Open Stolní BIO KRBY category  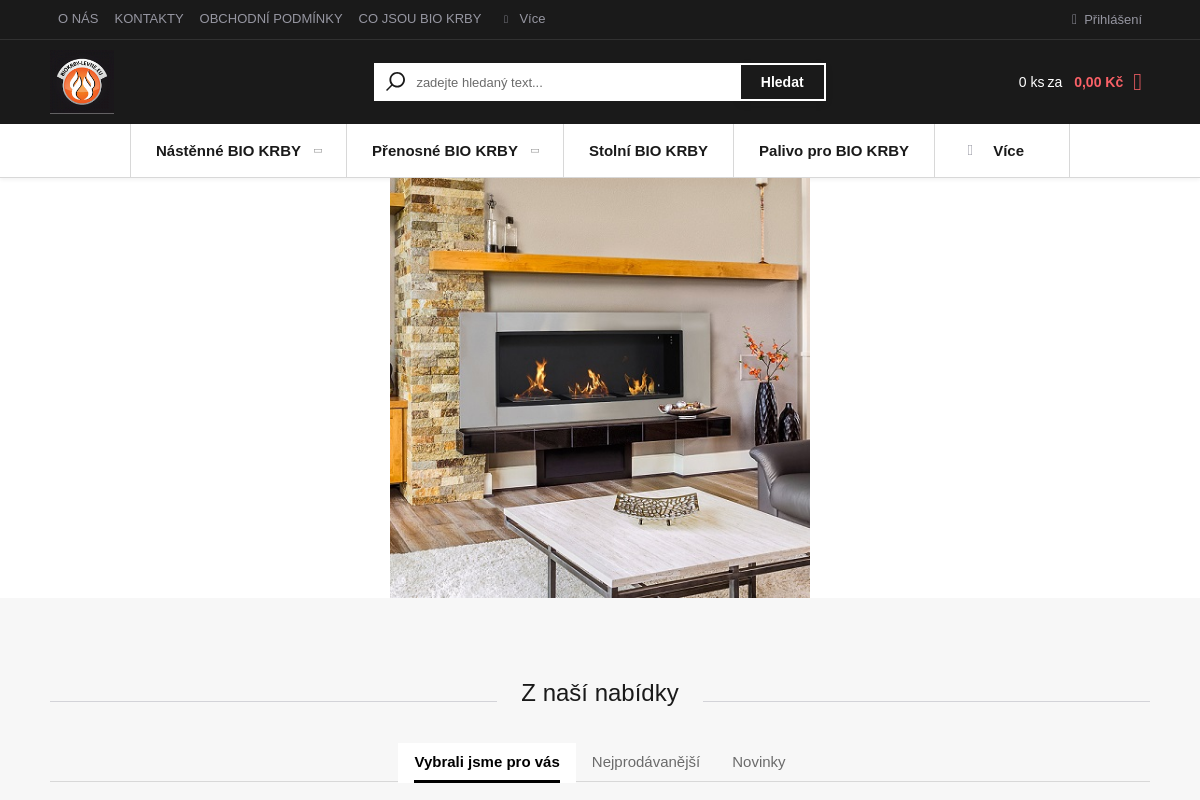(648, 151)
